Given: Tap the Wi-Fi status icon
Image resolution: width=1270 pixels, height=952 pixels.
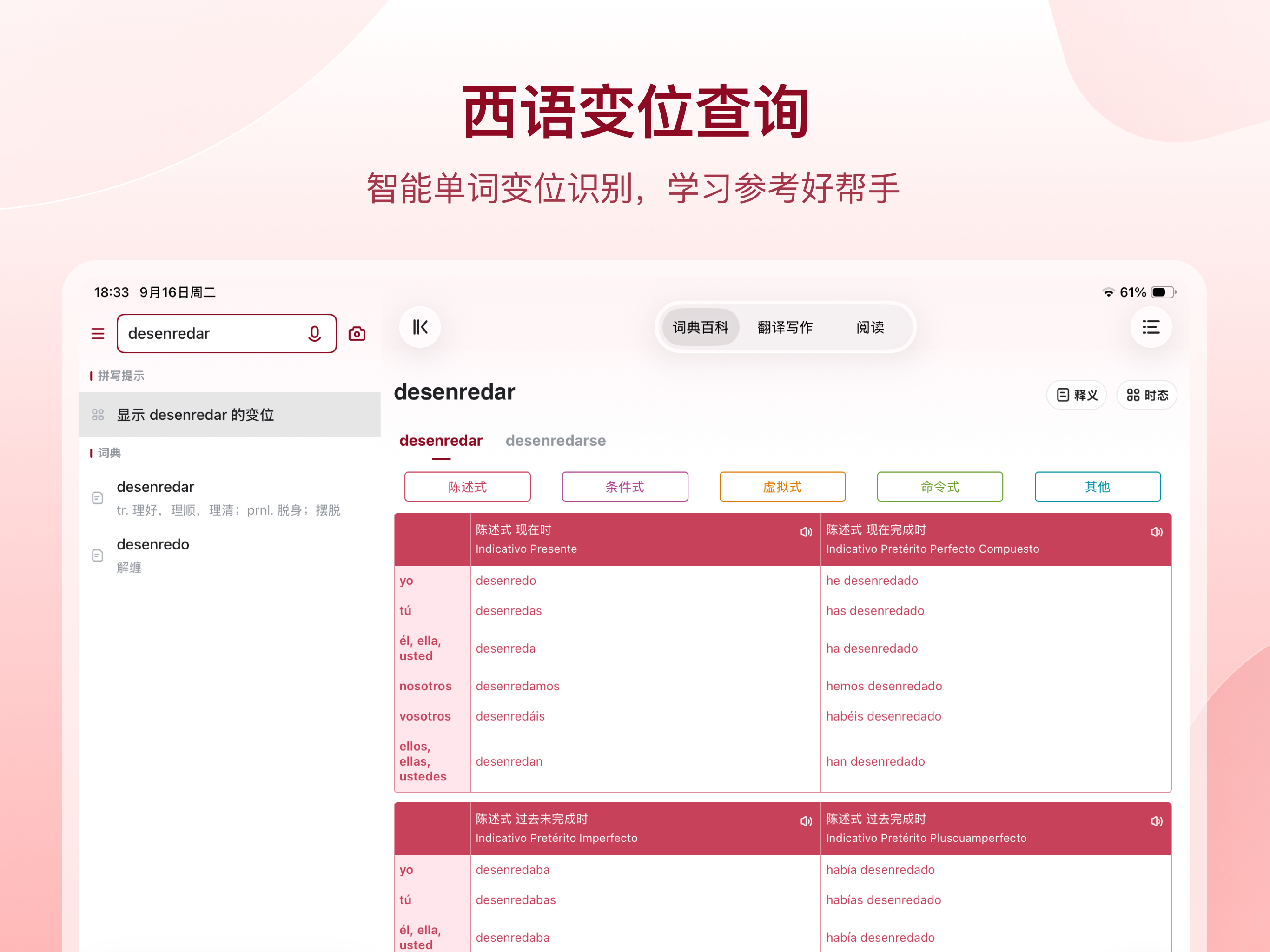Looking at the screenshot, I should click(1109, 293).
